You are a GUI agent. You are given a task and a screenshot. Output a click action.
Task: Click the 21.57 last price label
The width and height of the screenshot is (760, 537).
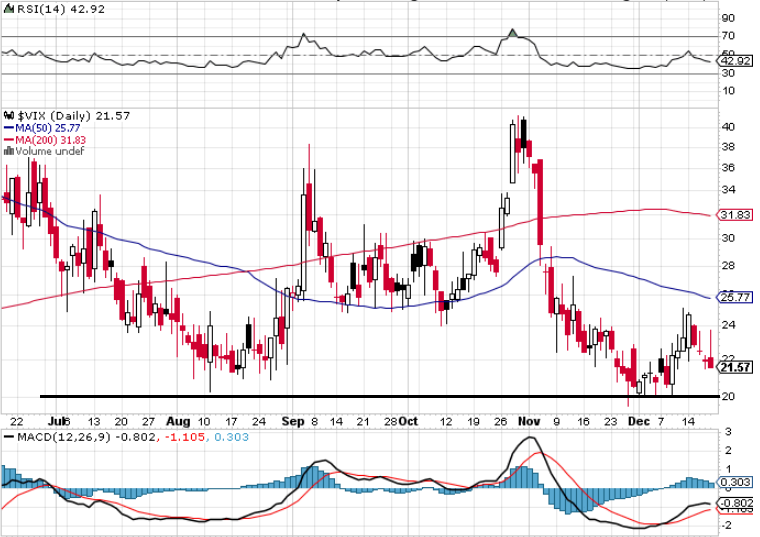coord(735,367)
